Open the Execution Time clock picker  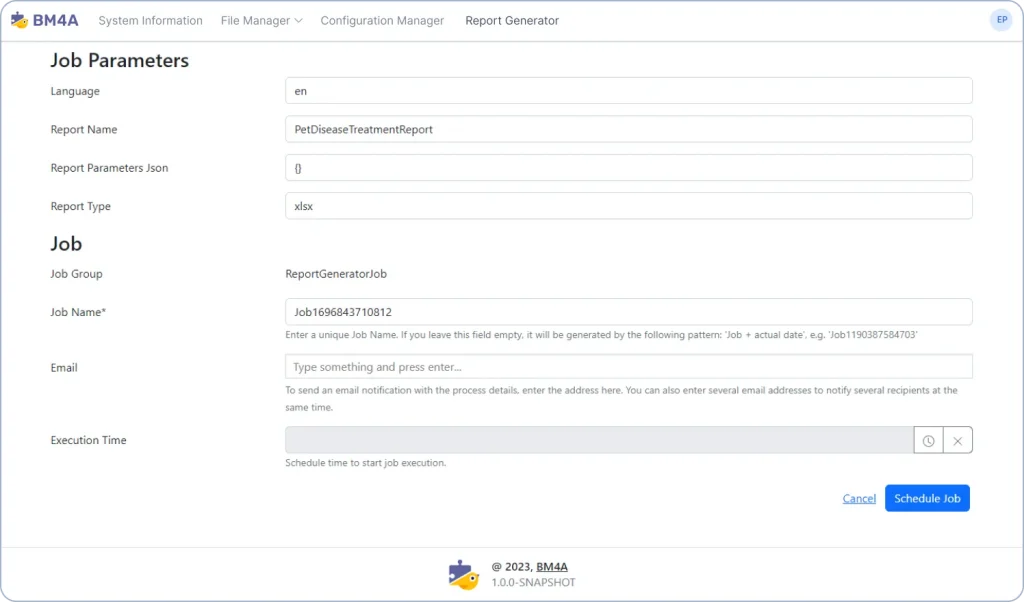928,441
